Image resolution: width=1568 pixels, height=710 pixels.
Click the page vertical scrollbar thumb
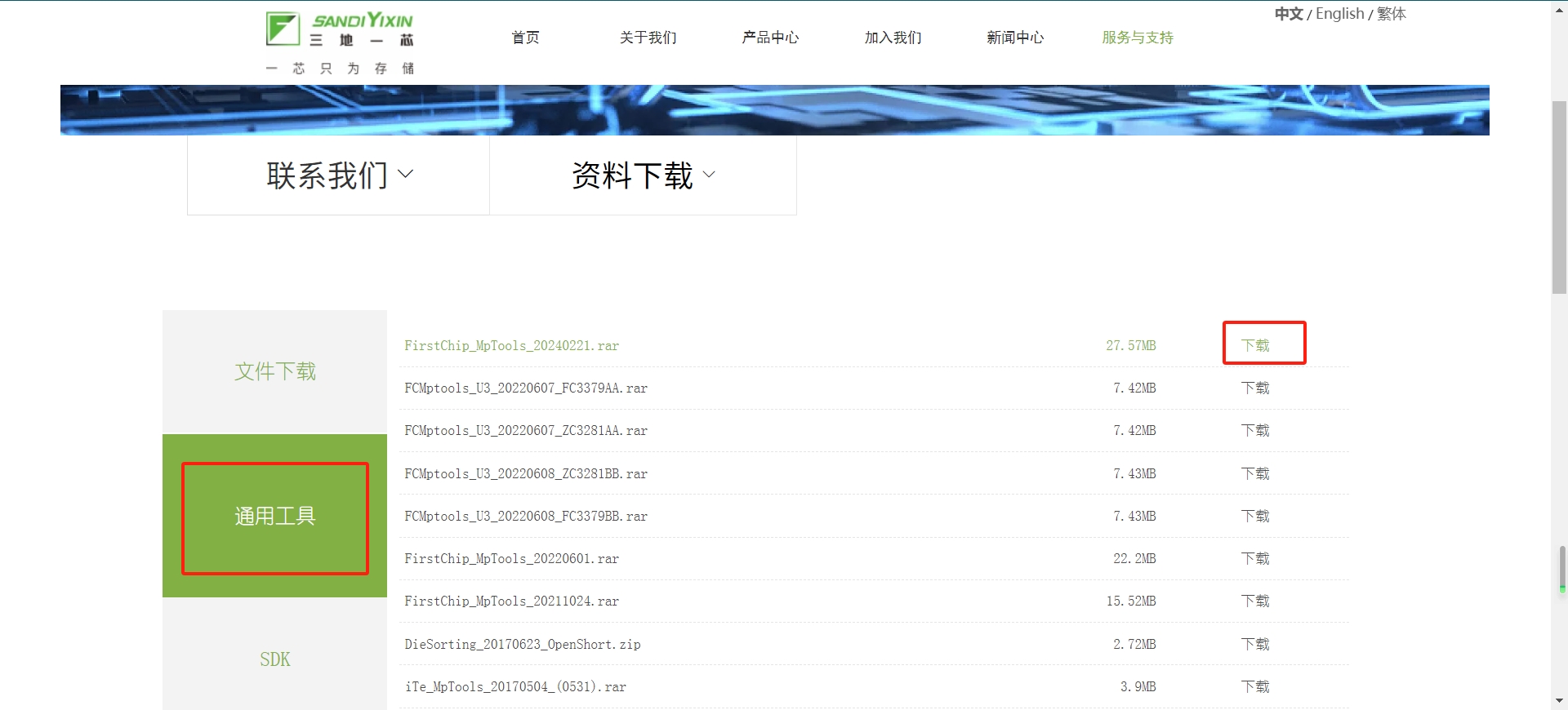click(x=1559, y=196)
